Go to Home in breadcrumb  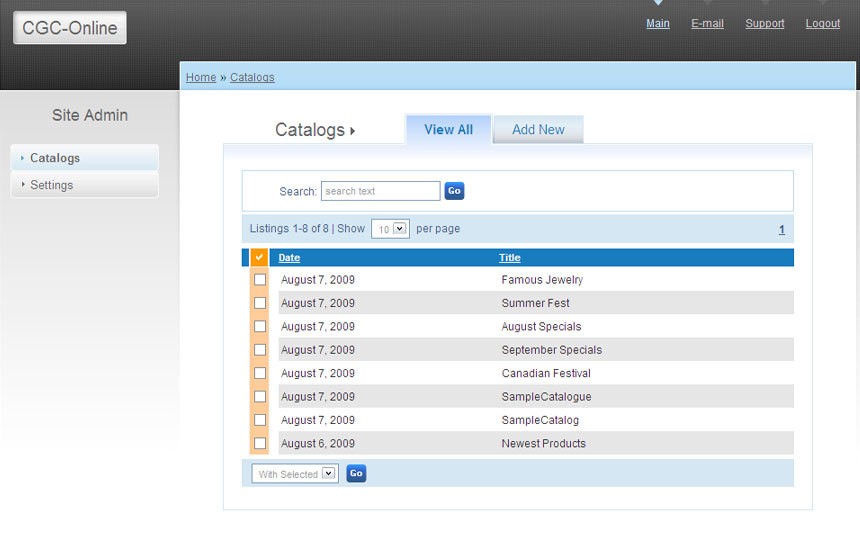[x=201, y=77]
